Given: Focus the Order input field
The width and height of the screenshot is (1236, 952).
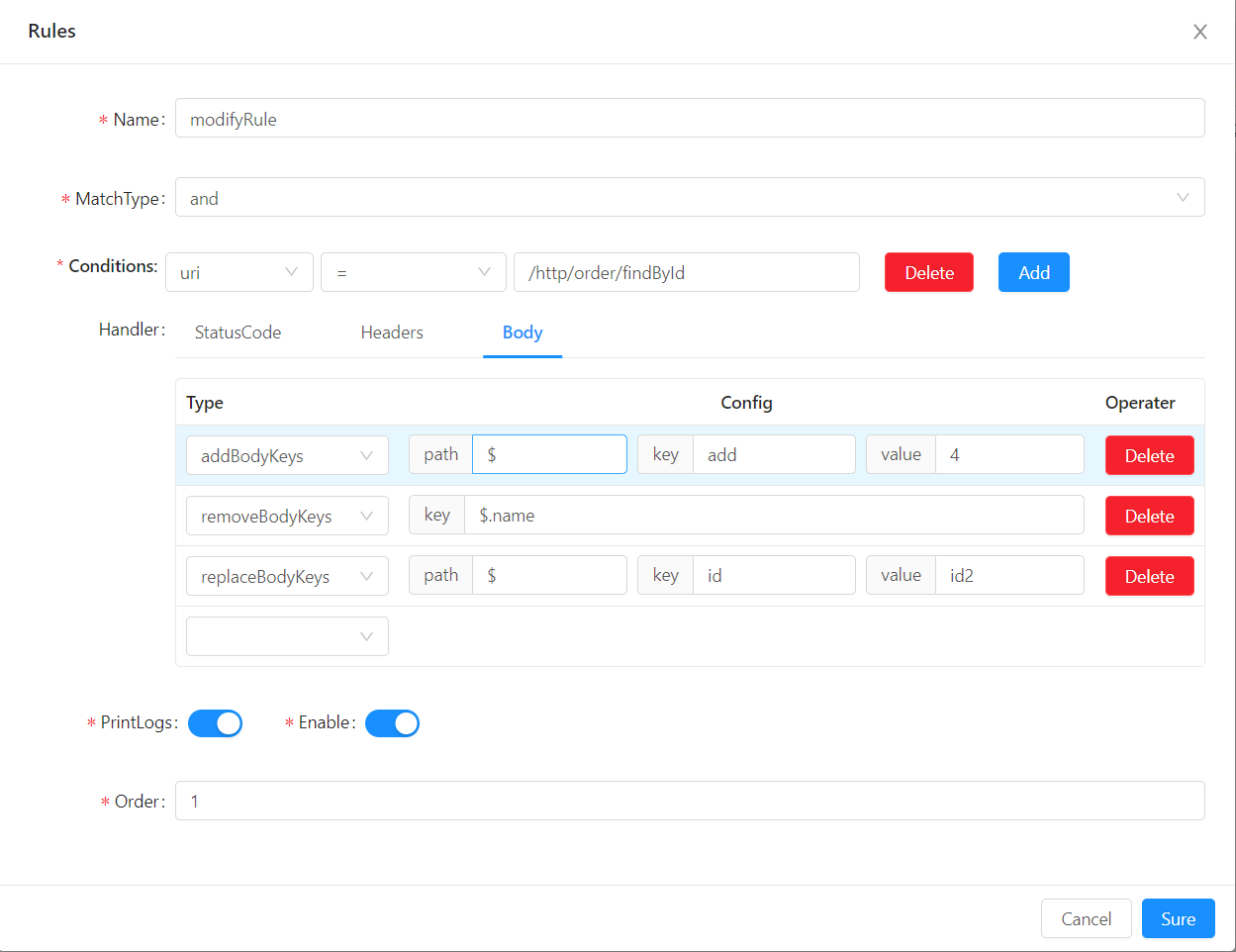Looking at the screenshot, I should tap(689, 801).
